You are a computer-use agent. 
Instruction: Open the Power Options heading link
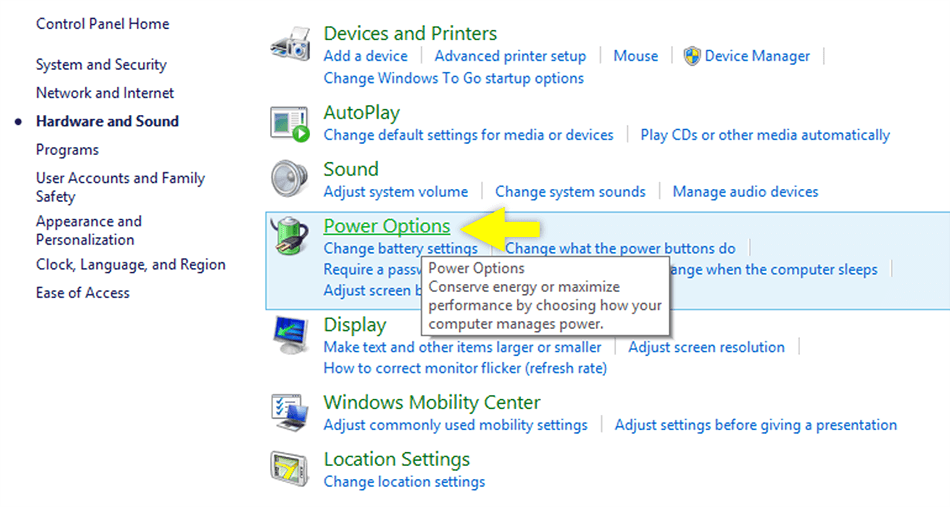(387, 226)
